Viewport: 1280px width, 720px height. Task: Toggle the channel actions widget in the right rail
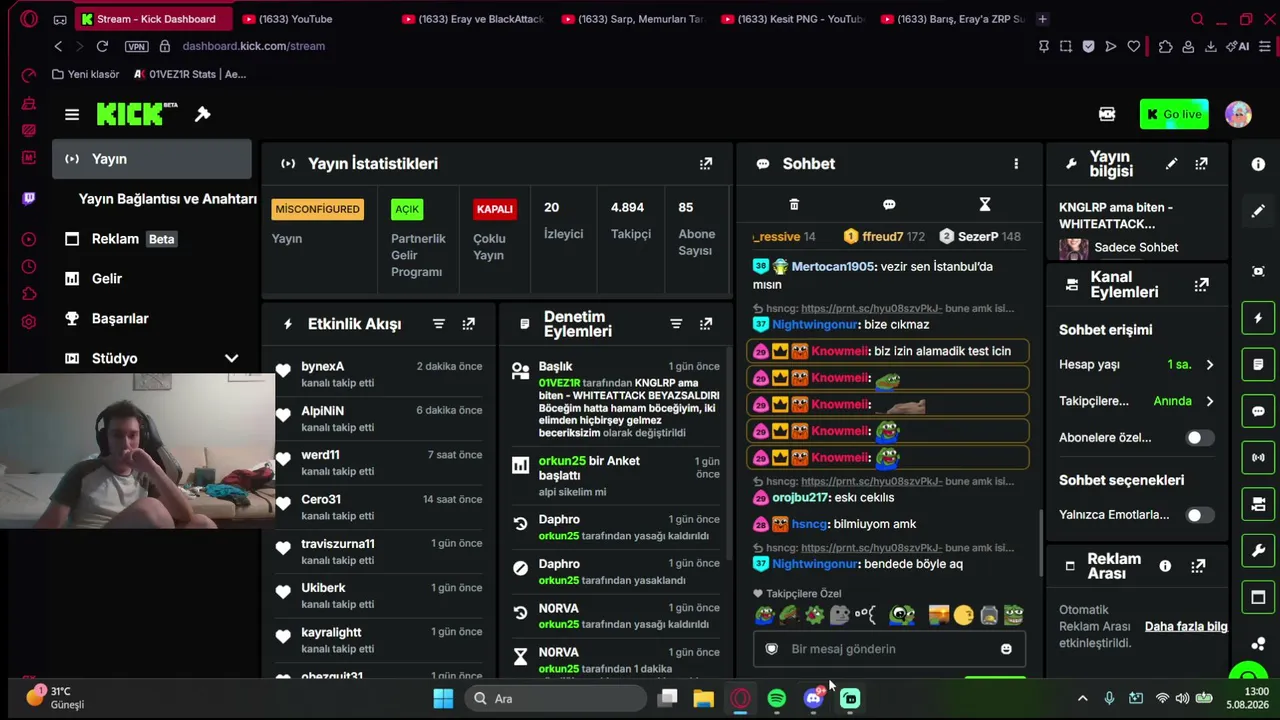[x=1258, y=503]
